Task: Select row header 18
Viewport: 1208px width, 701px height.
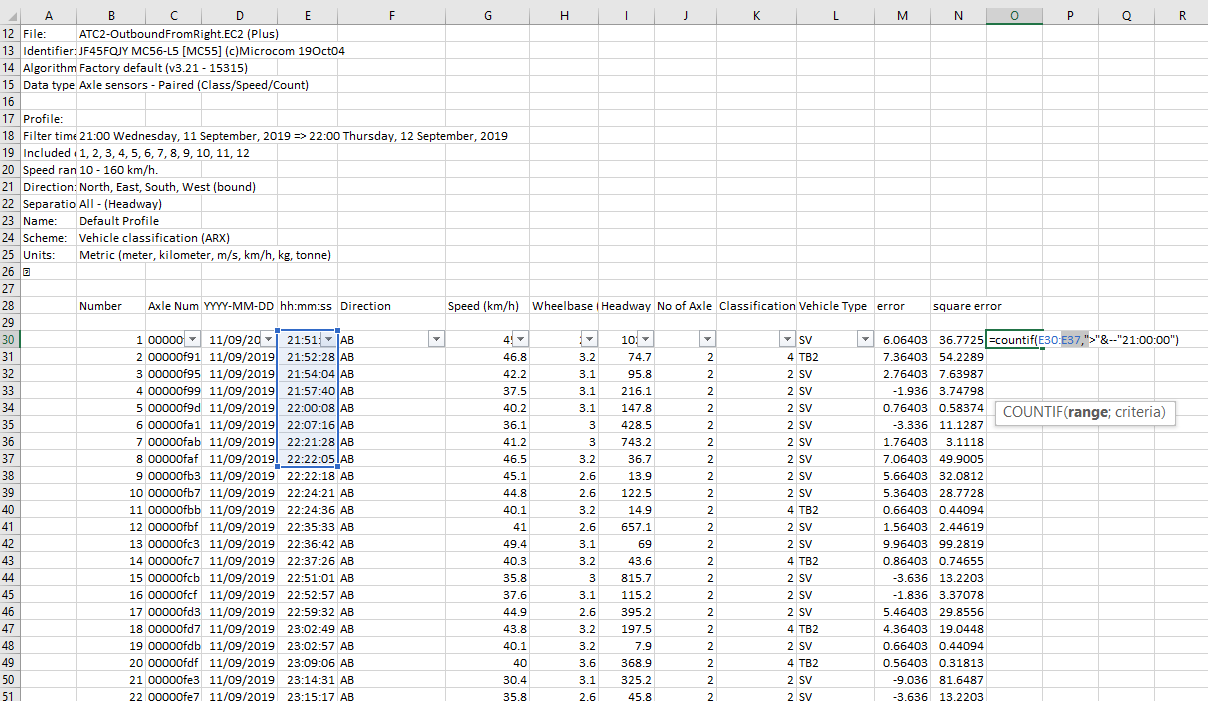Action: click(9, 136)
